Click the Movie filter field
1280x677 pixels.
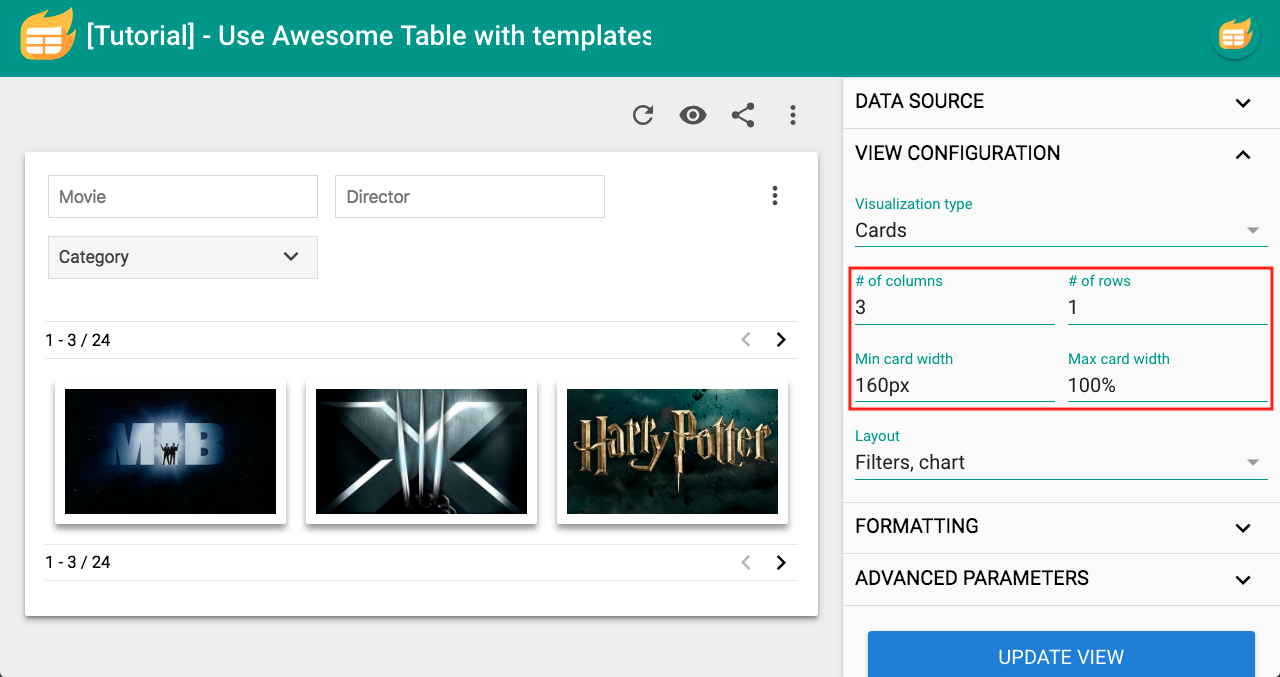click(x=183, y=197)
